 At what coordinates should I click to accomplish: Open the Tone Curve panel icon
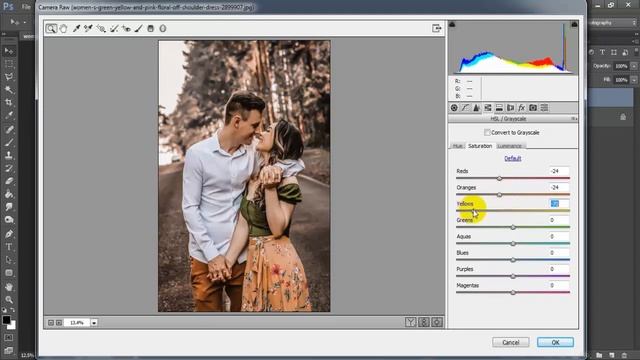[x=465, y=108]
